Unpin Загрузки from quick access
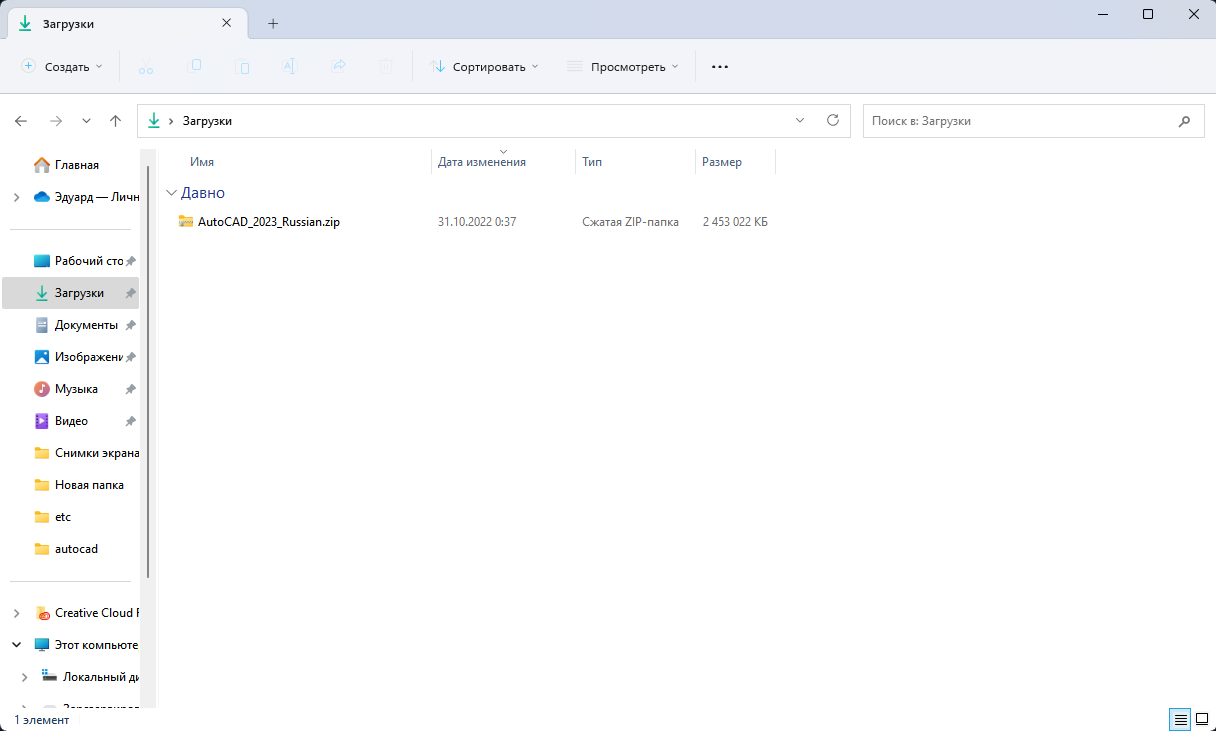 pyautogui.click(x=130, y=293)
